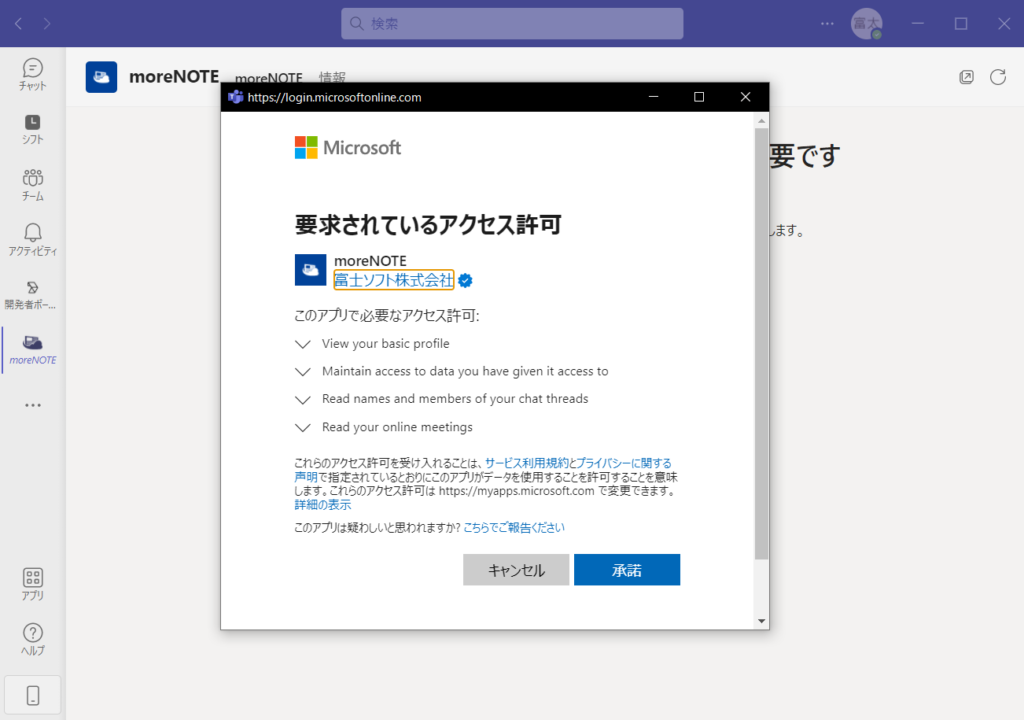Screen dimensions: 1024x720
Task: Click the verified publisher badge
Action: point(465,280)
